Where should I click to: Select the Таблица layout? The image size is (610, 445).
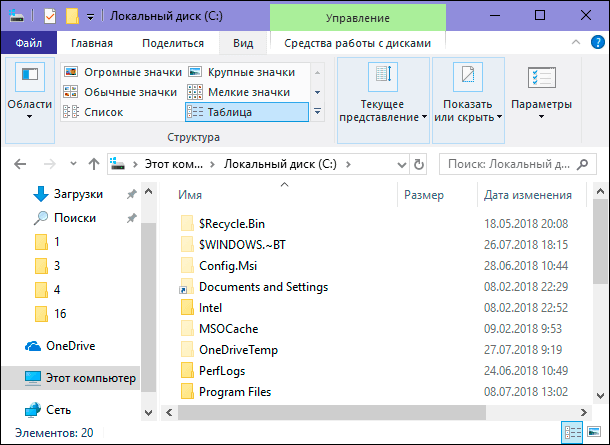pyautogui.click(x=247, y=112)
